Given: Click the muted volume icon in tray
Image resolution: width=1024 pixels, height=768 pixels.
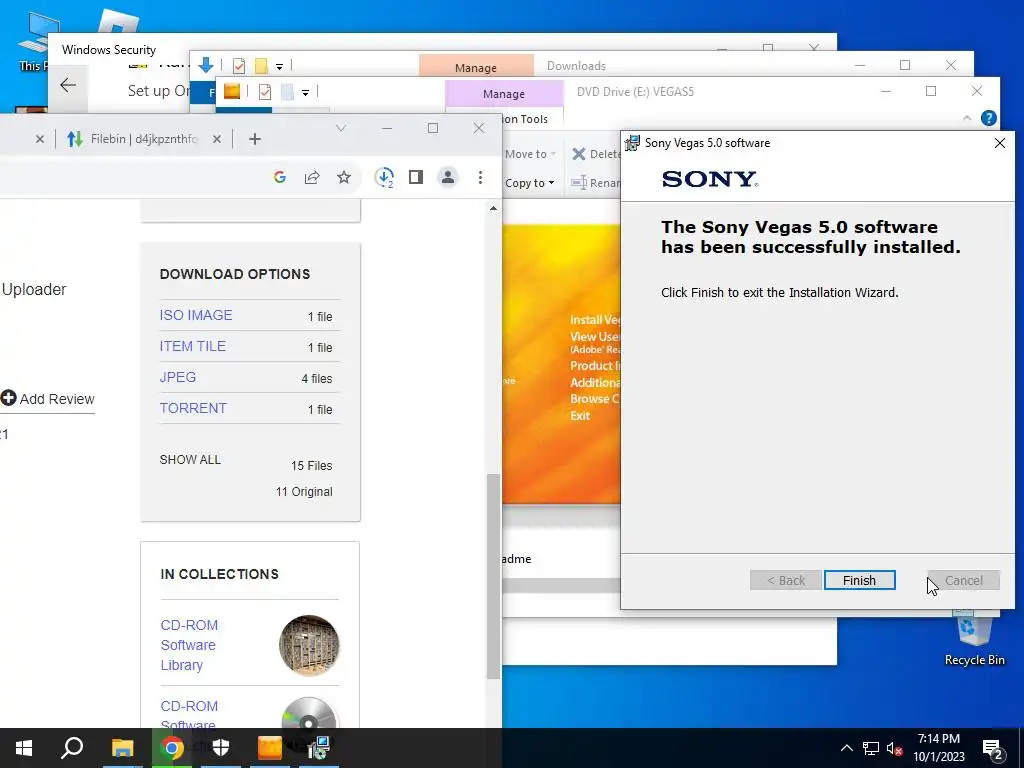Looking at the screenshot, I should pos(895,748).
